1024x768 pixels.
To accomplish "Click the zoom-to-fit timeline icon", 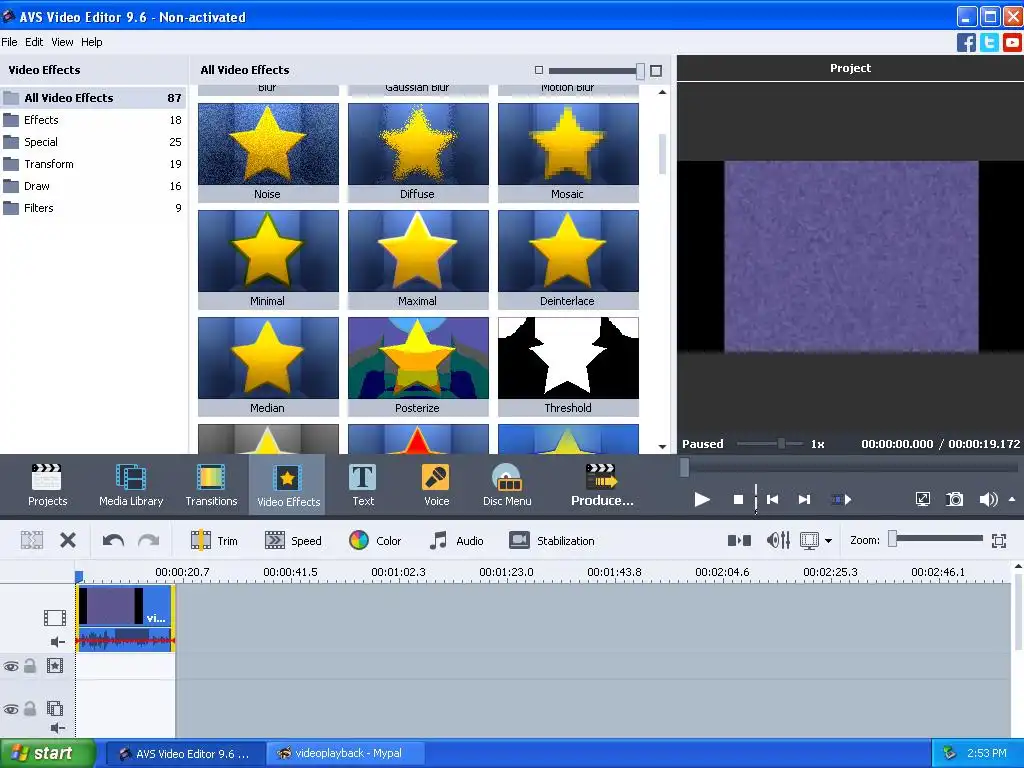I will click(x=999, y=541).
